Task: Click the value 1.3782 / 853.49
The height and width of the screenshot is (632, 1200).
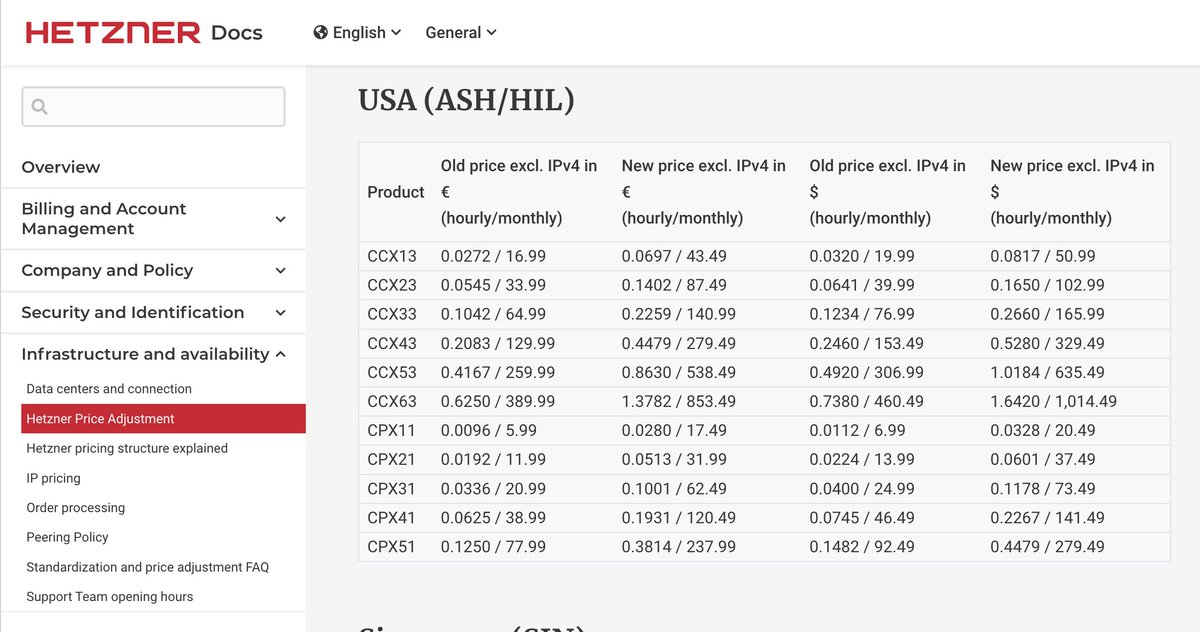Action: tap(679, 401)
